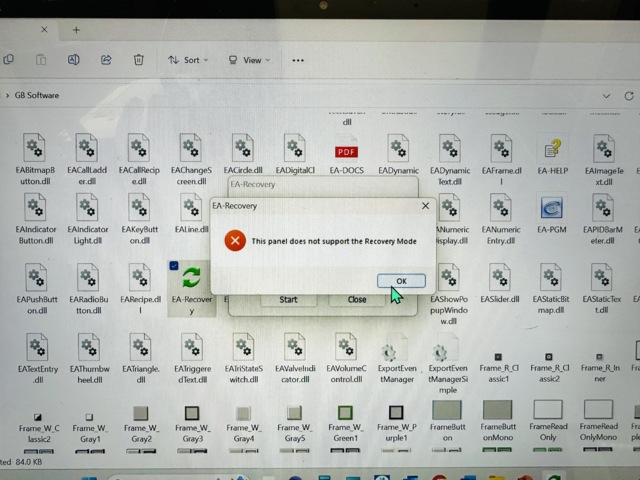The image size is (640, 480).
Task: Click the Start button in EA-Recovery window
Action: point(288,300)
